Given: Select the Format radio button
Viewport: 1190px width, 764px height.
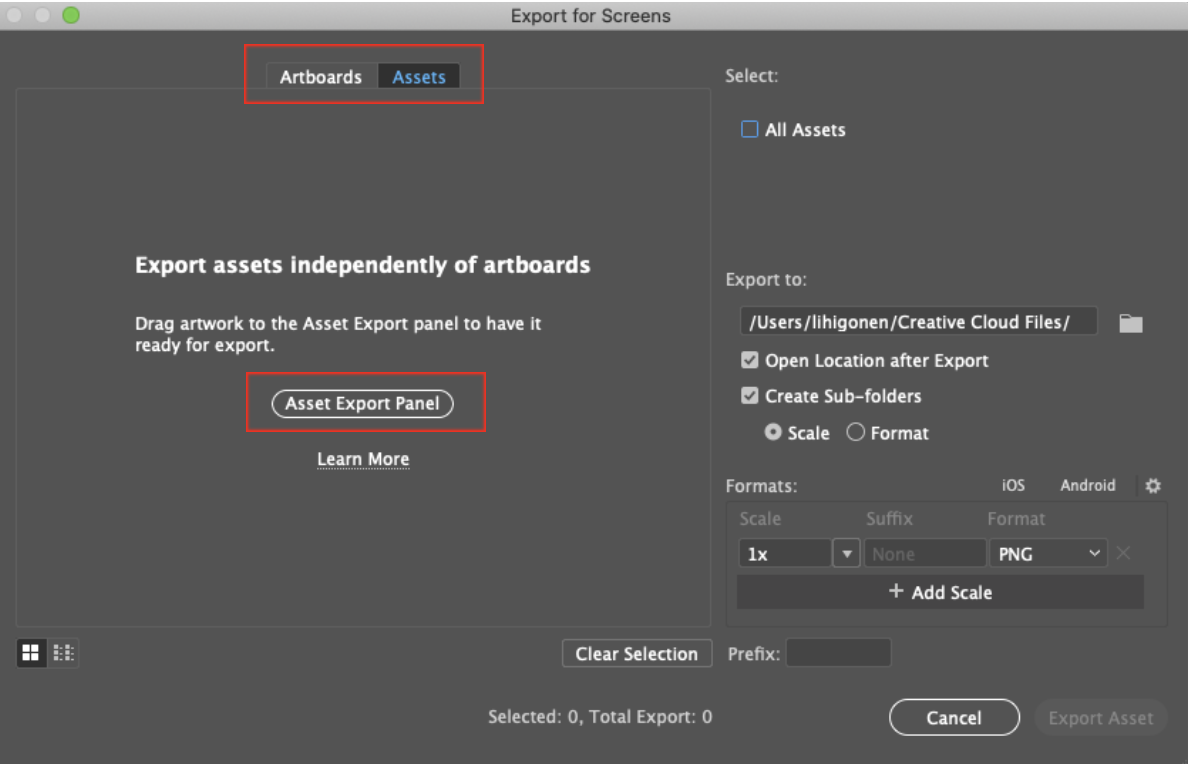Looking at the screenshot, I should (x=856, y=433).
